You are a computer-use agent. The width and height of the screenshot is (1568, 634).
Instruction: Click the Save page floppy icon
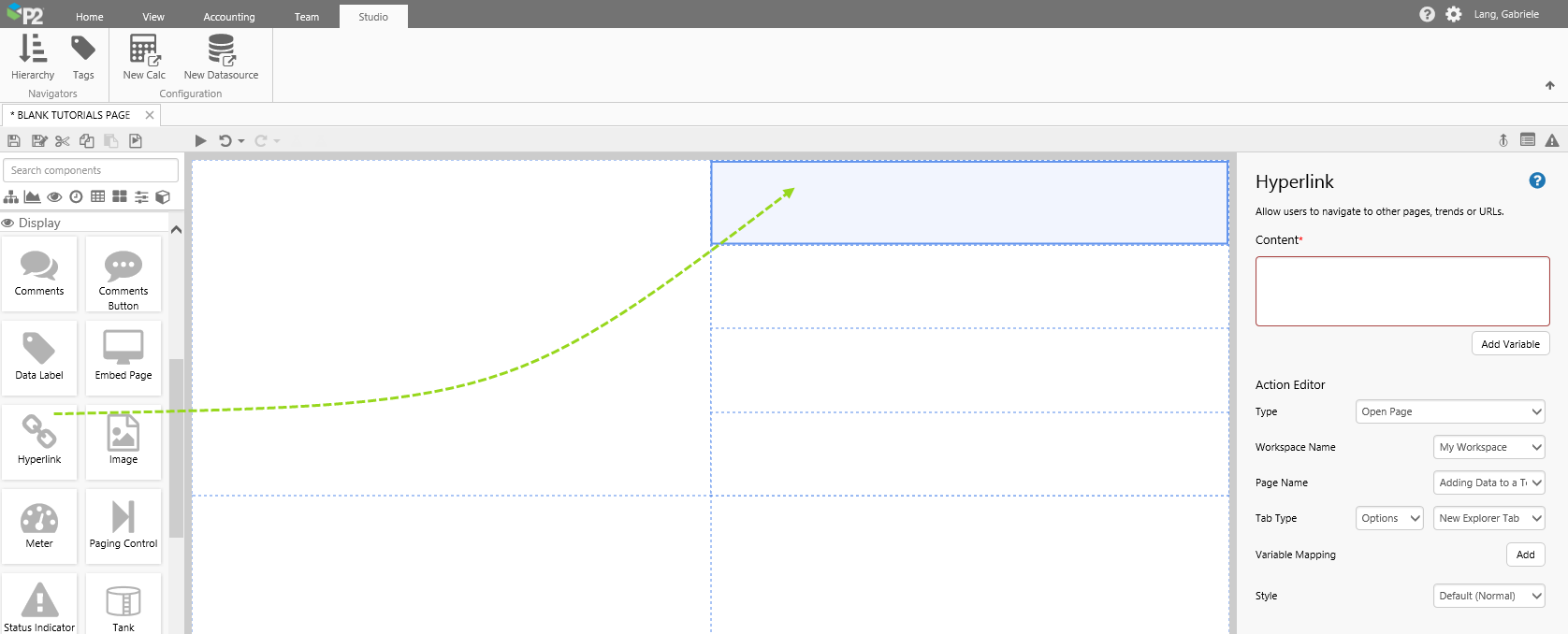click(x=14, y=140)
